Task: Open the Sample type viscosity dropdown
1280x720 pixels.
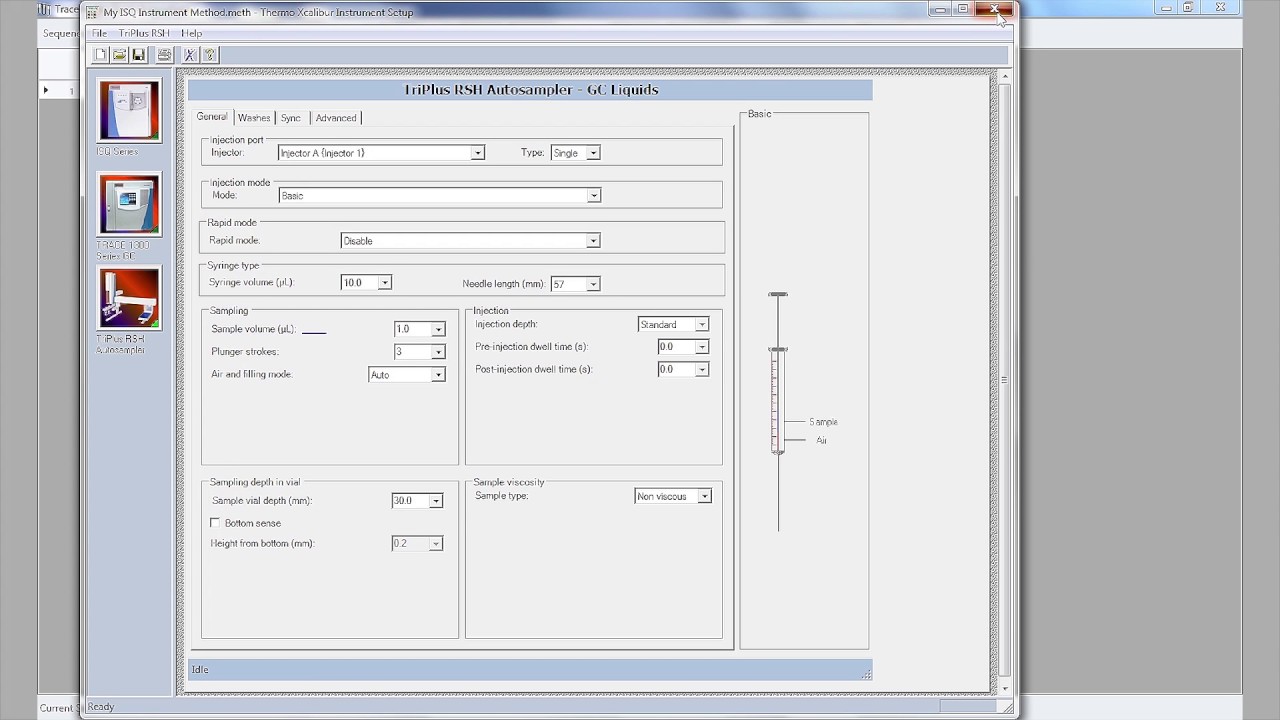Action: point(704,497)
